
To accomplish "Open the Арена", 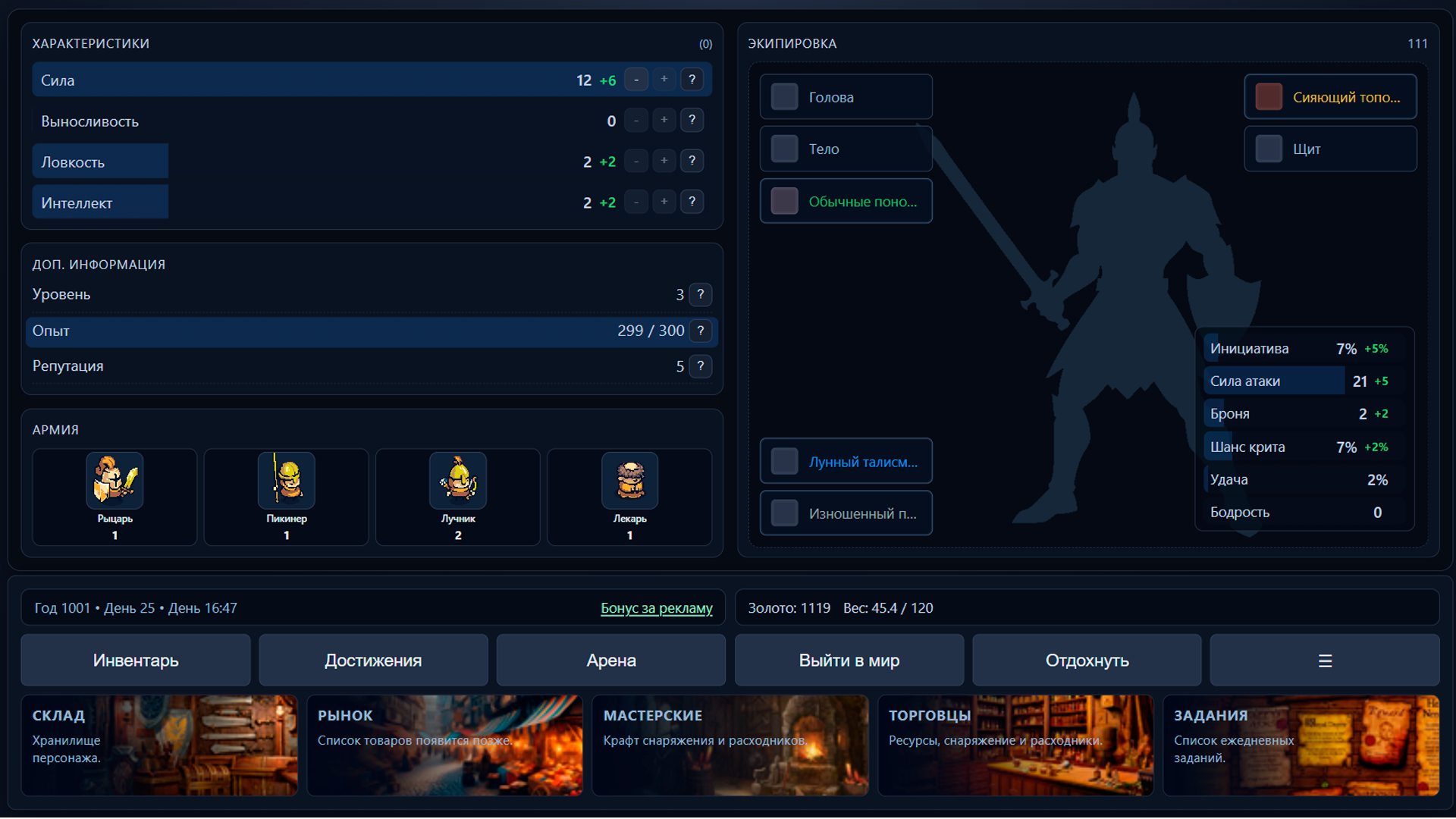I will (x=611, y=660).
